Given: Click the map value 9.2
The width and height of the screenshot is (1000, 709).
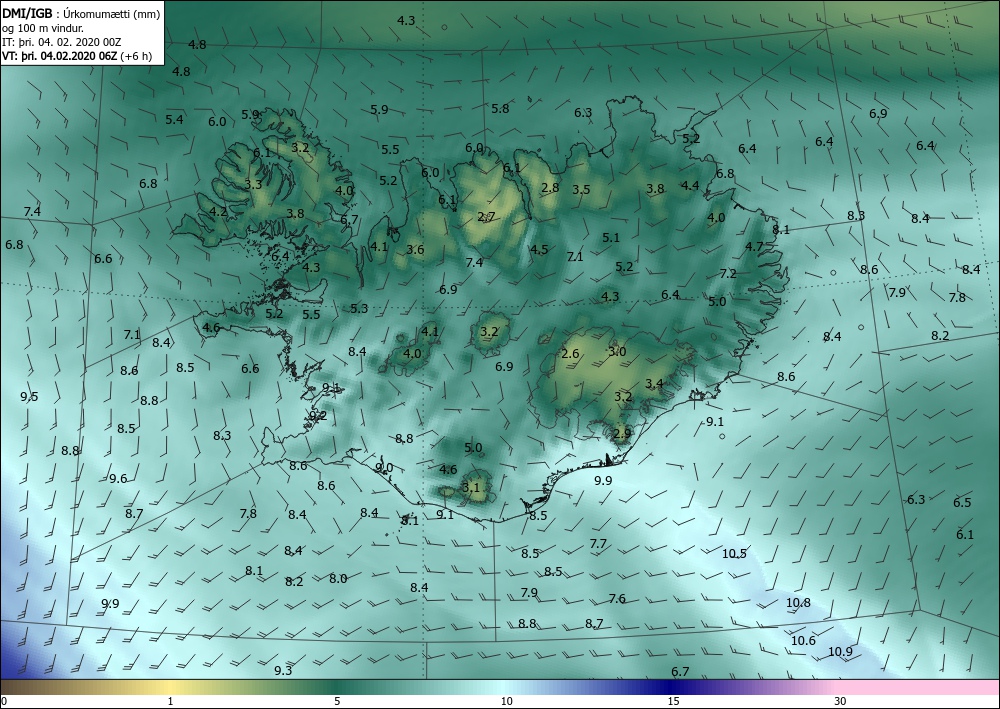Looking at the screenshot, I should tap(318, 416).
